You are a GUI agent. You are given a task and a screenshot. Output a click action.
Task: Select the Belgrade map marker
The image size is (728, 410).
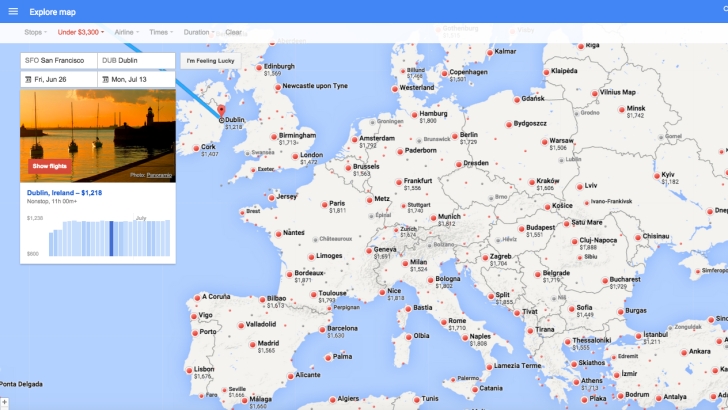(538, 274)
